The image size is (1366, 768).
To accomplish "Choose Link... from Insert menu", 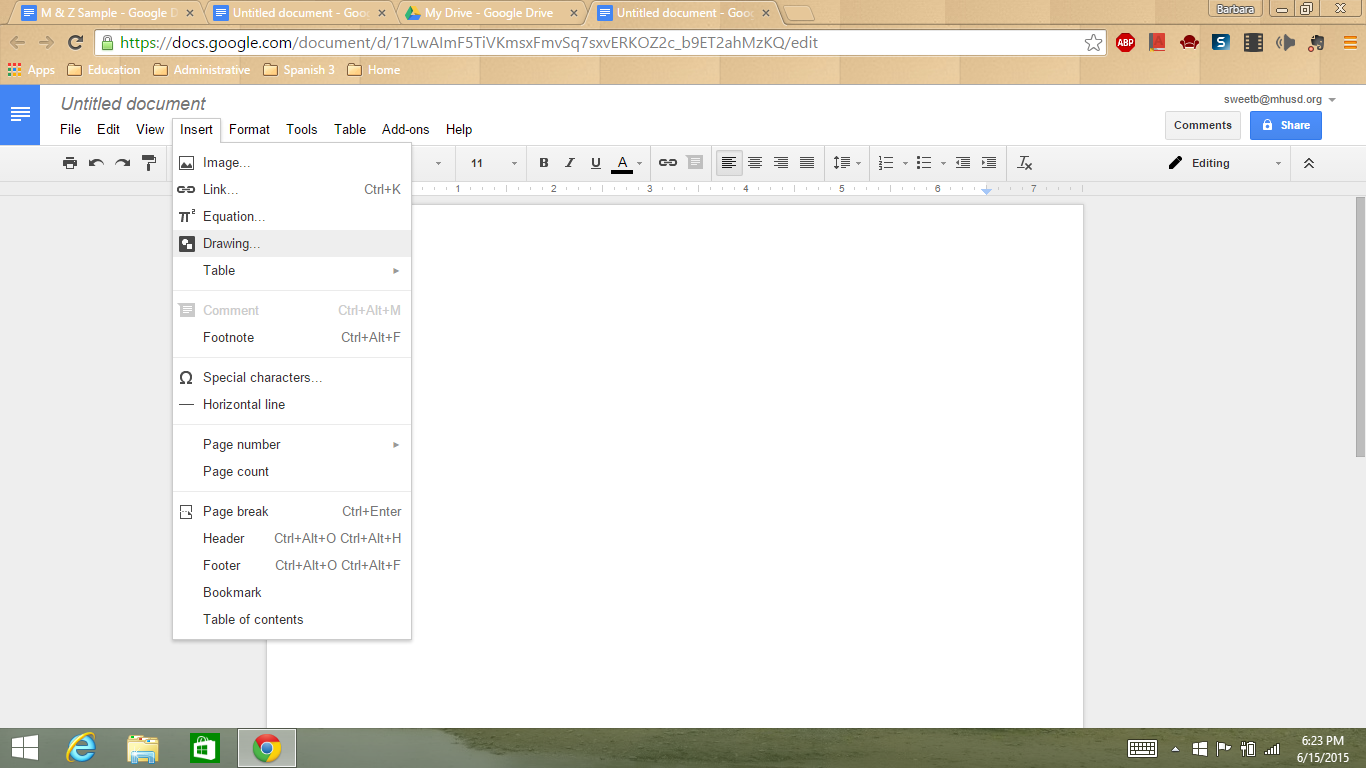I will click(292, 189).
